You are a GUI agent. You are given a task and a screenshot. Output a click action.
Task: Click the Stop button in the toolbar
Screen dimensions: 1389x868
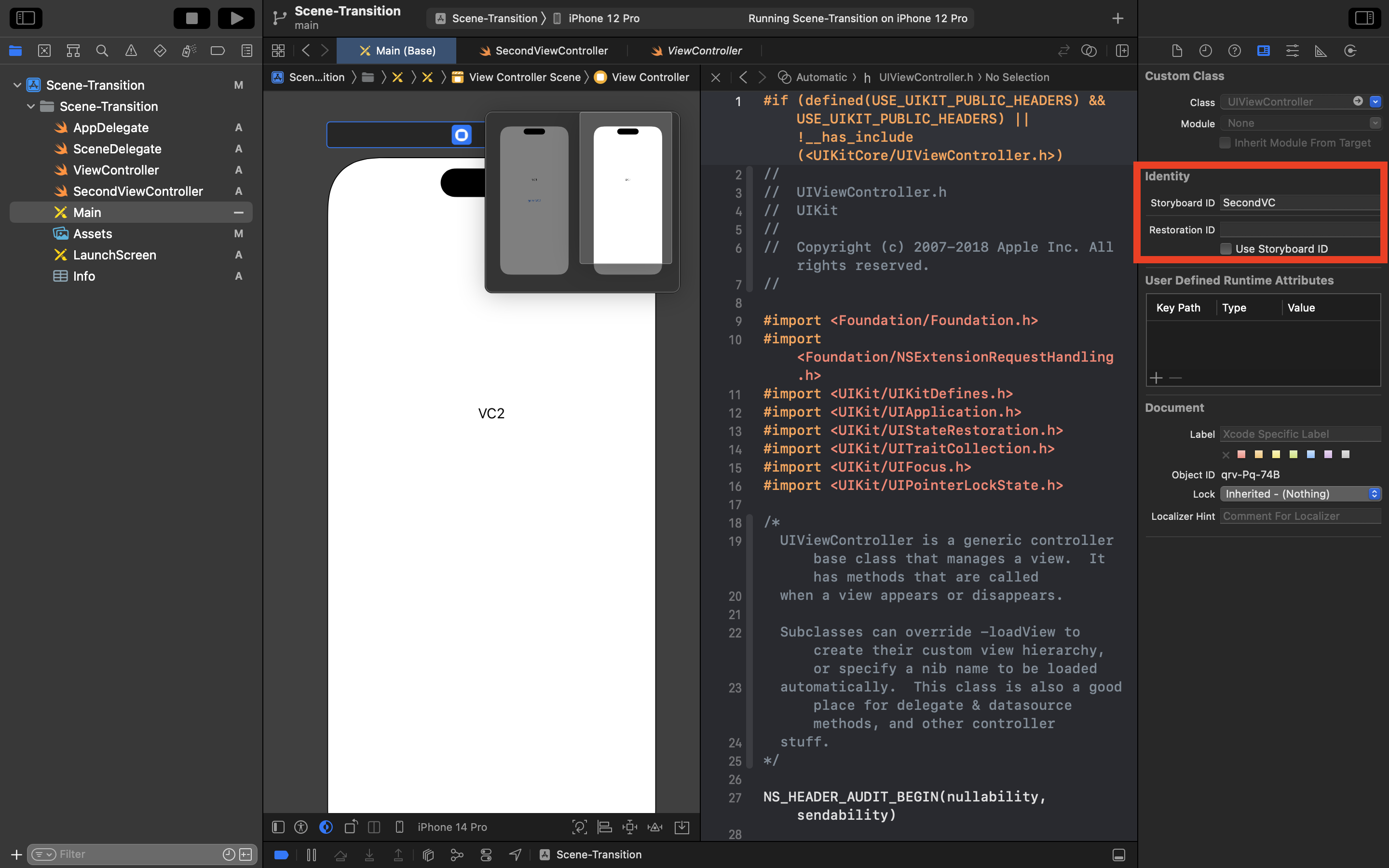tap(191, 18)
